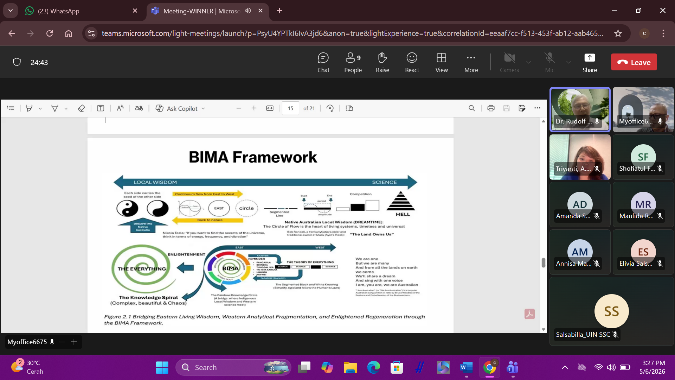Click the Share screen icon

tap(590, 62)
